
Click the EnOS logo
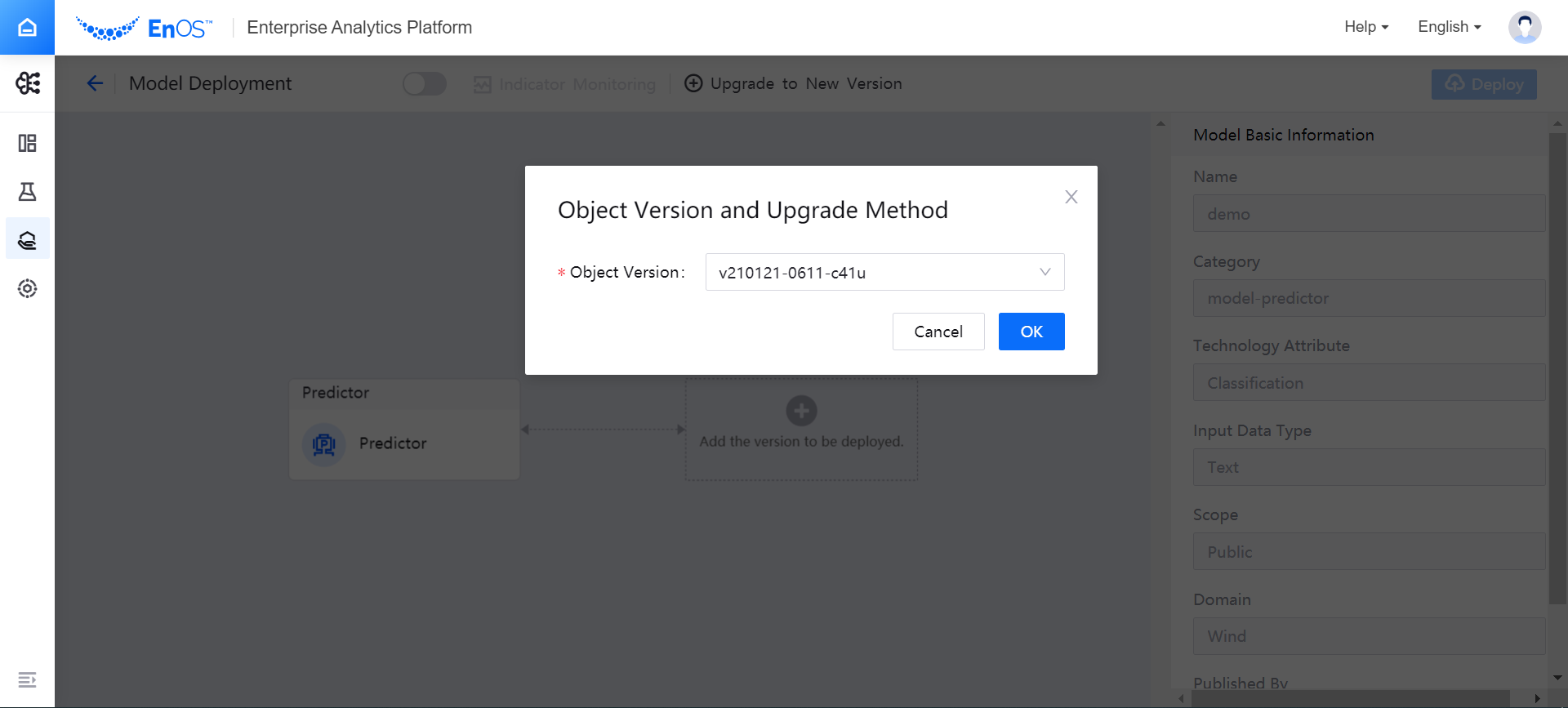tap(145, 29)
